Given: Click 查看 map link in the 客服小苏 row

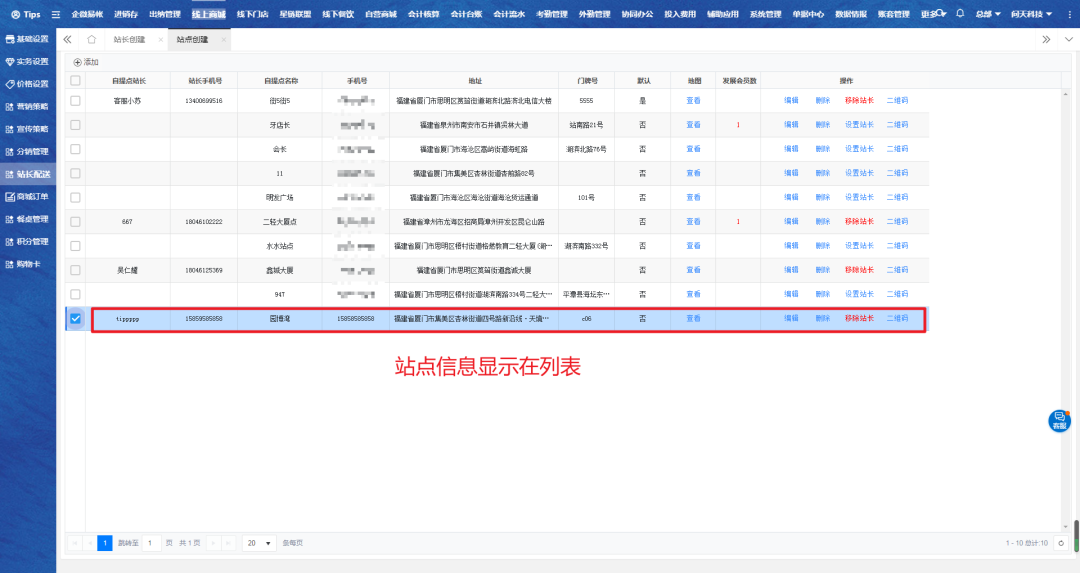Looking at the screenshot, I should pyautogui.click(x=693, y=101).
